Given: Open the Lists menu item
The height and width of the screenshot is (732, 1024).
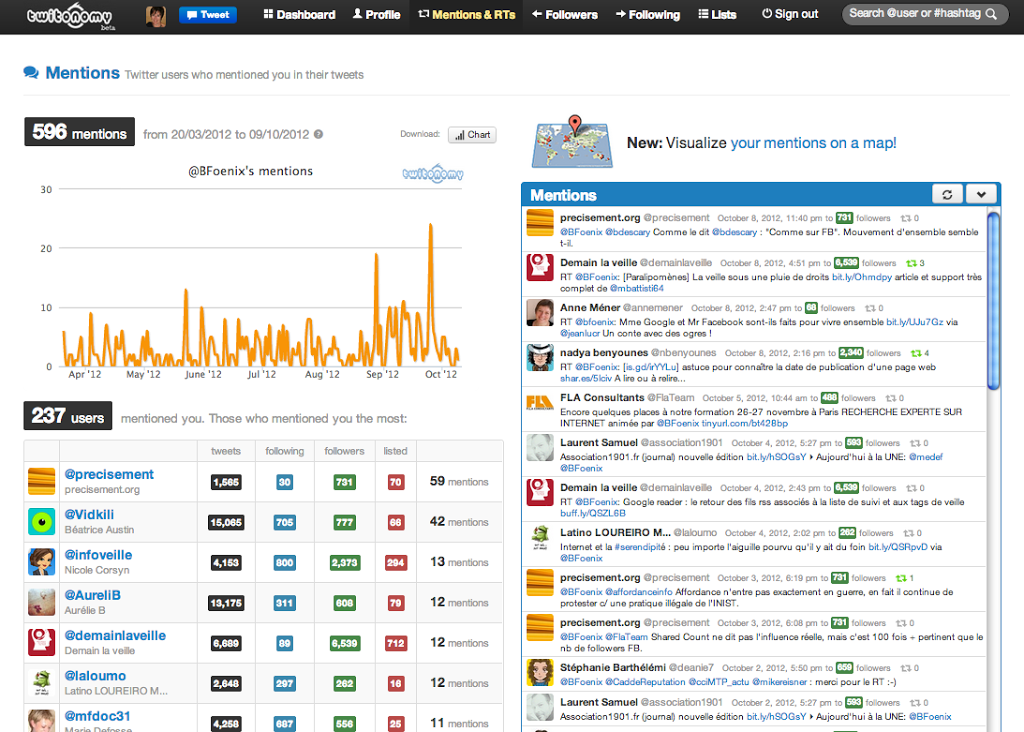Looking at the screenshot, I should click(716, 14).
